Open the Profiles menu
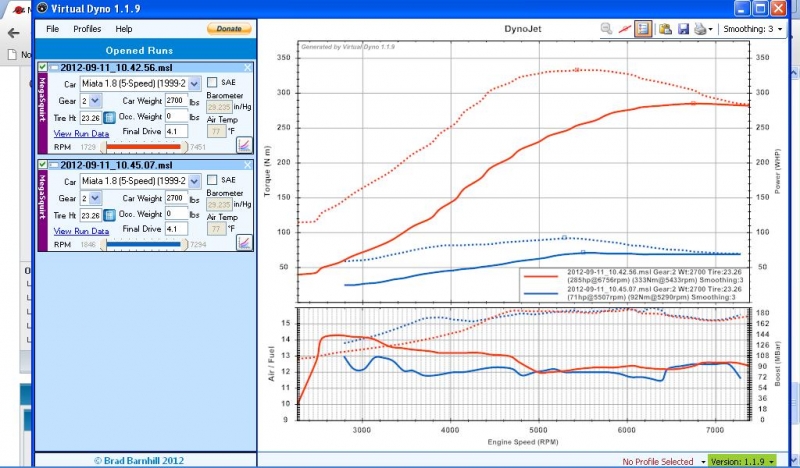The height and width of the screenshot is (468, 800). pyautogui.click(x=87, y=29)
